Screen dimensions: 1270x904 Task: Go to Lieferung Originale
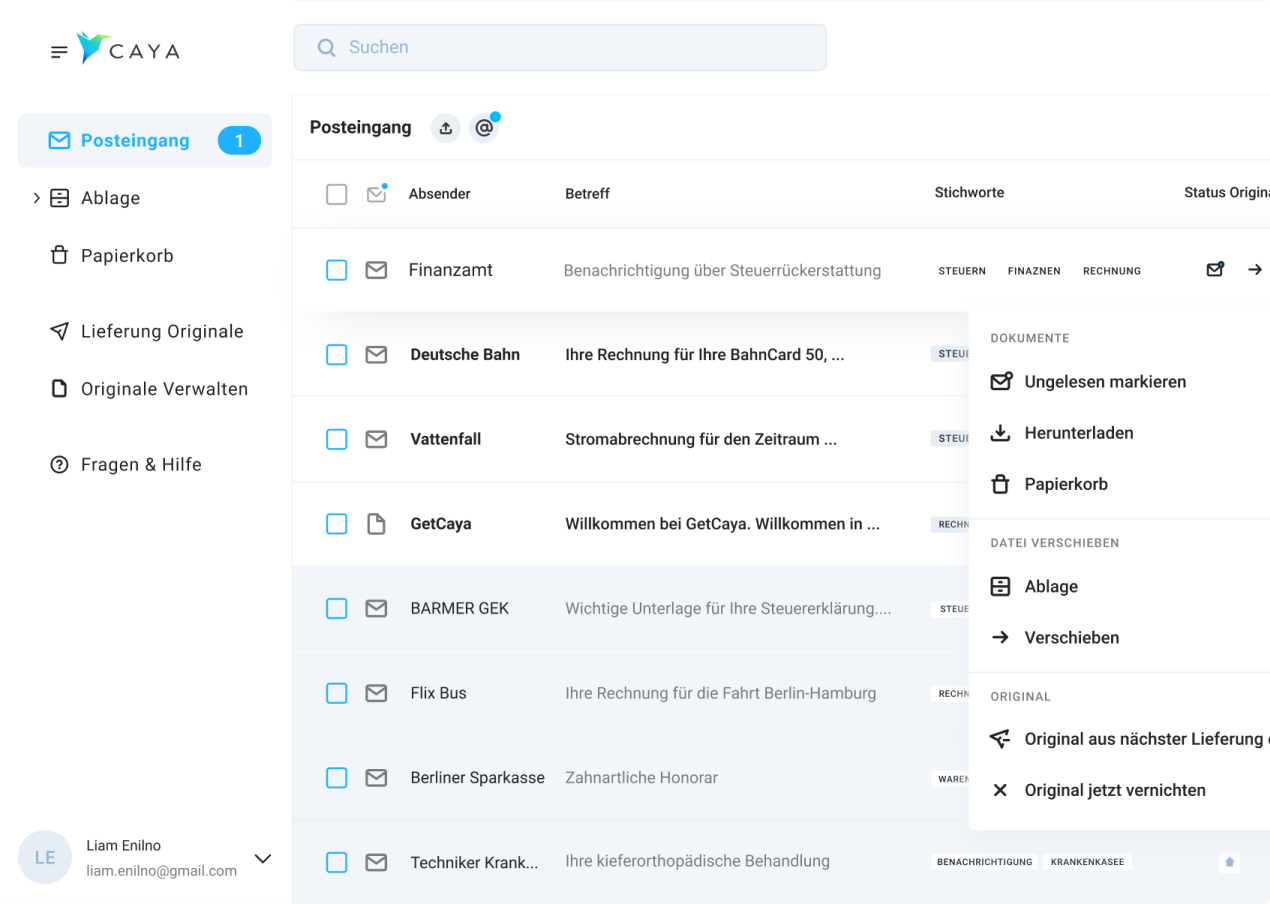(x=147, y=331)
